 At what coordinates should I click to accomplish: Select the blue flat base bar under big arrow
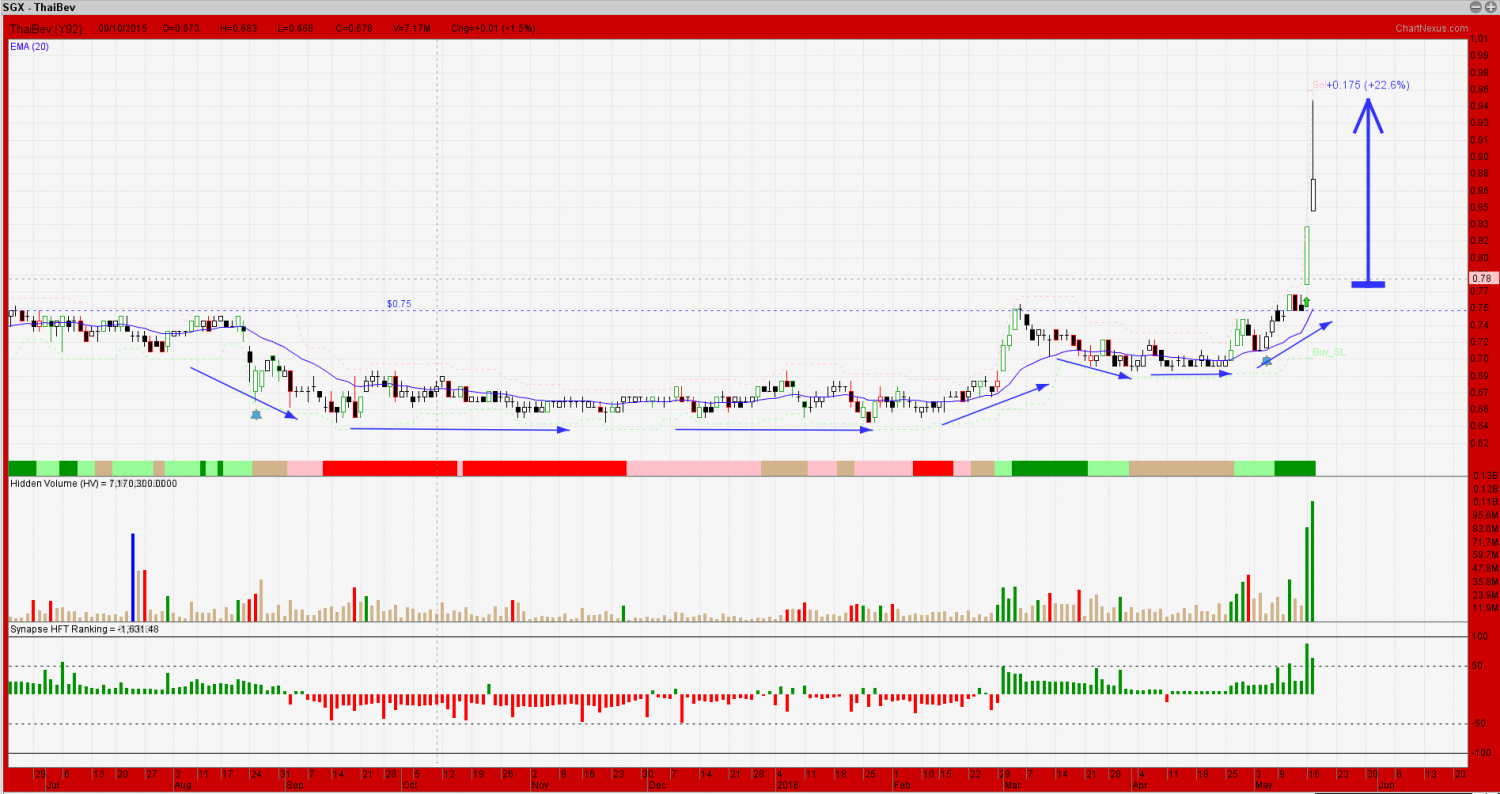pos(1368,285)
